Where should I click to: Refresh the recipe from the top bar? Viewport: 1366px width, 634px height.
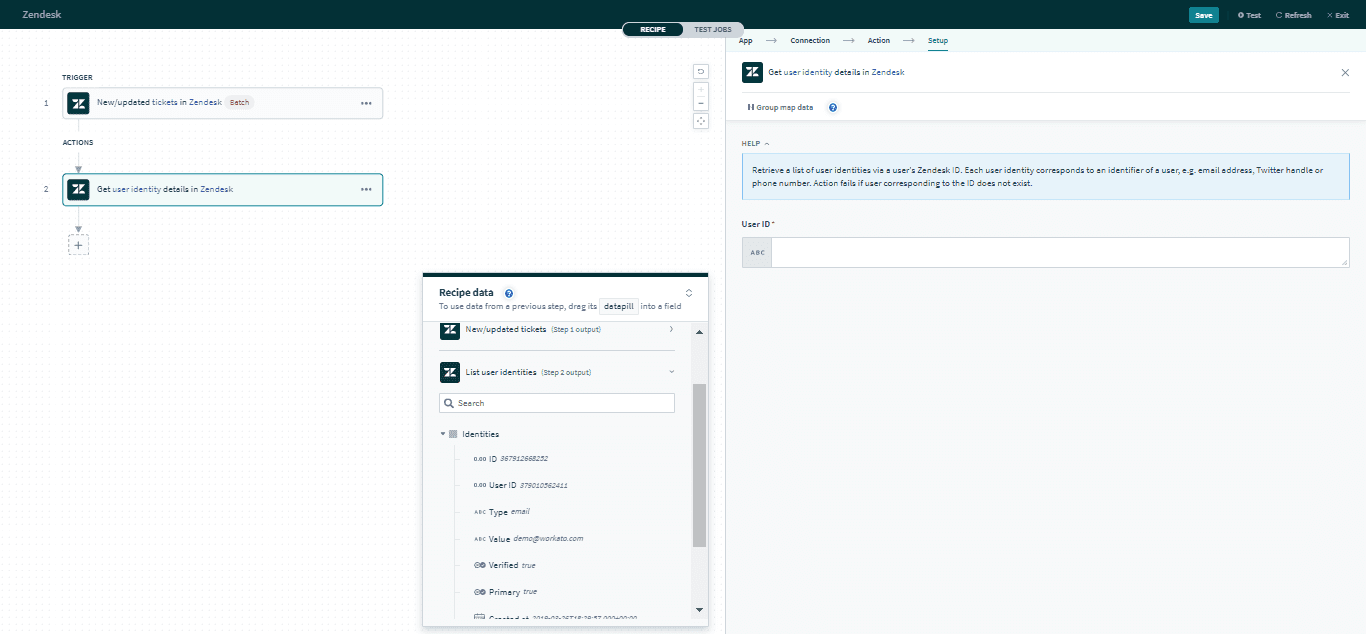(x=1292, y=14)
